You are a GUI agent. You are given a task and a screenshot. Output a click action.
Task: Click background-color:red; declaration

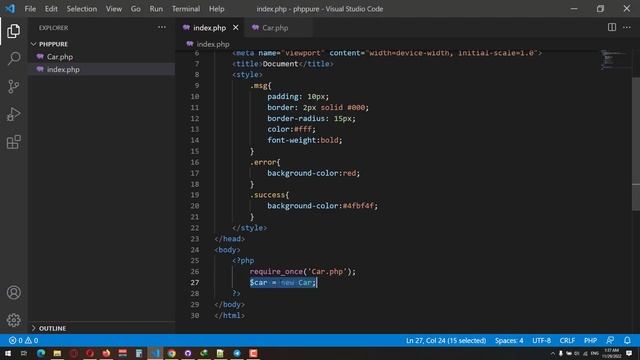[313, 173]
